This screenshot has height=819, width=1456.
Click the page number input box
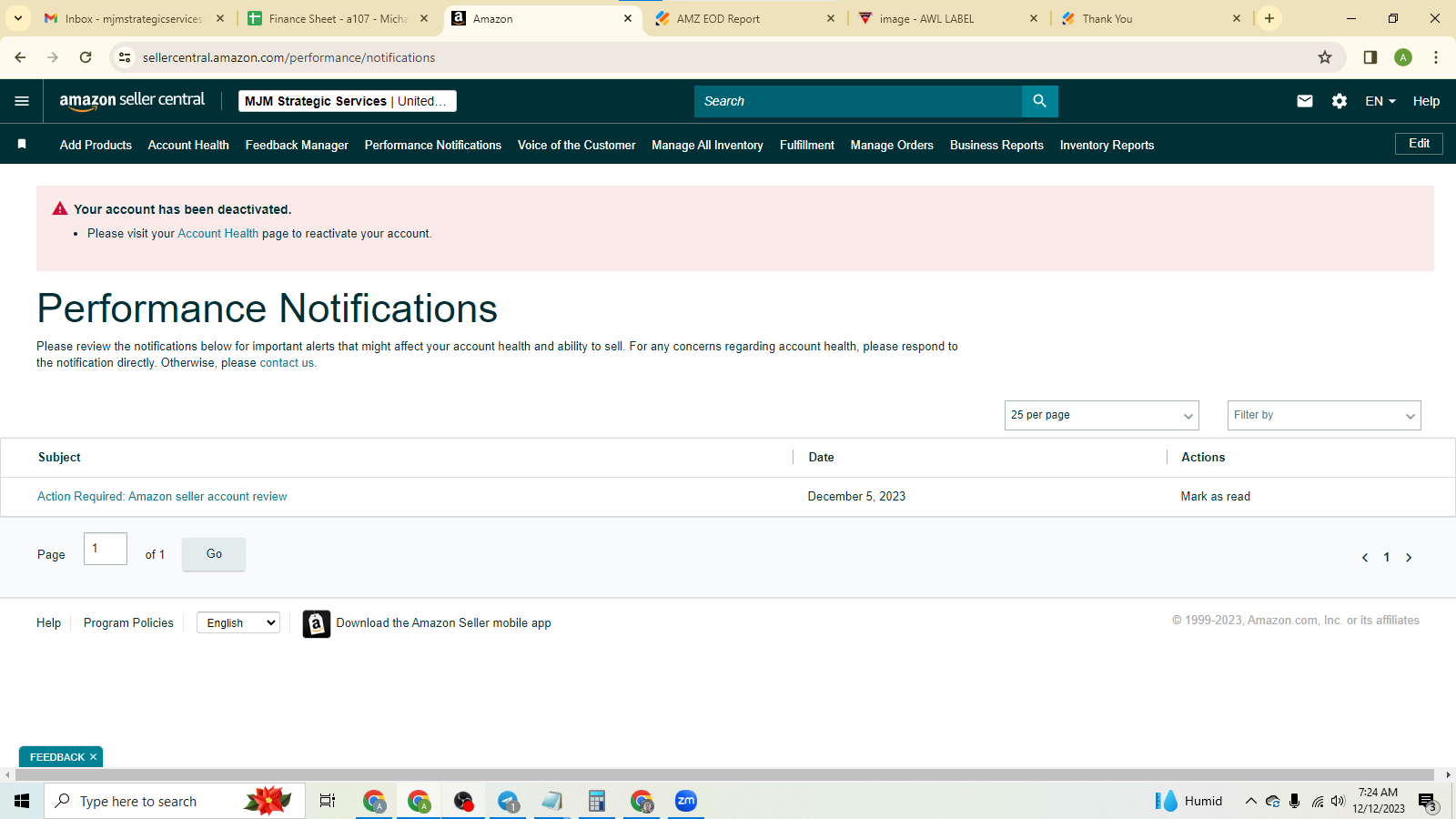106,549
